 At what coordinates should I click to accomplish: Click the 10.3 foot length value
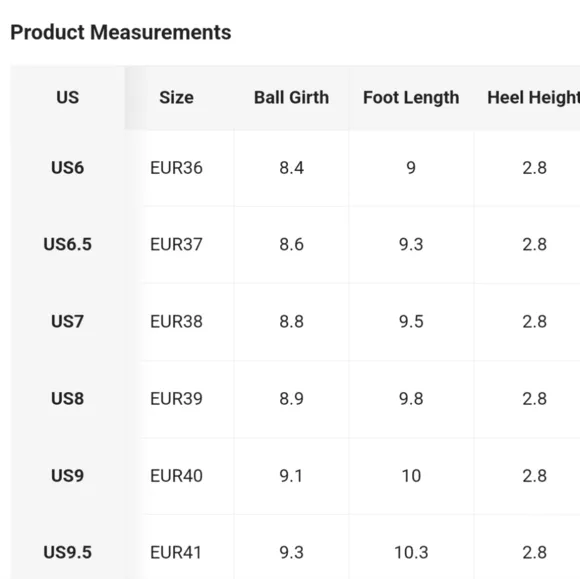point(411,553)
